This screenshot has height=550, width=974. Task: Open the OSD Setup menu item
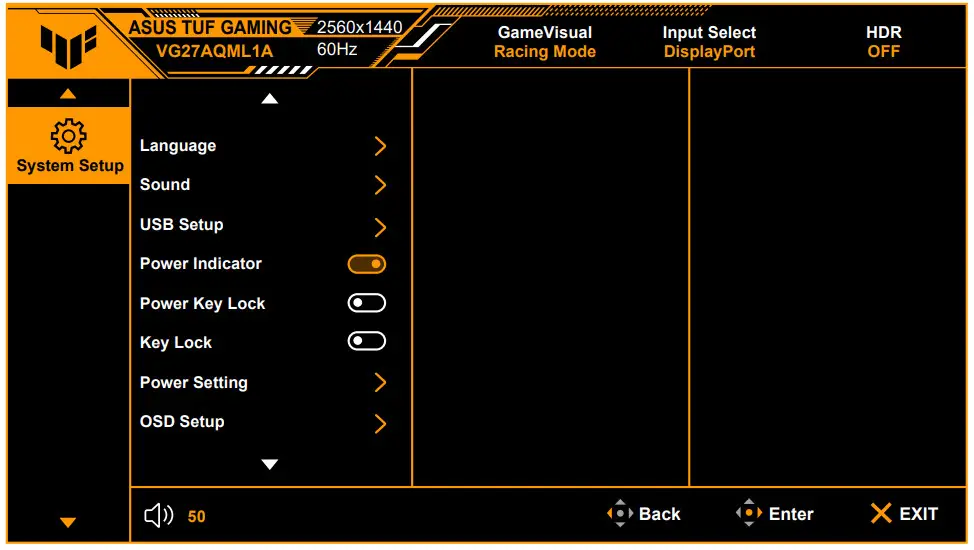182,421
